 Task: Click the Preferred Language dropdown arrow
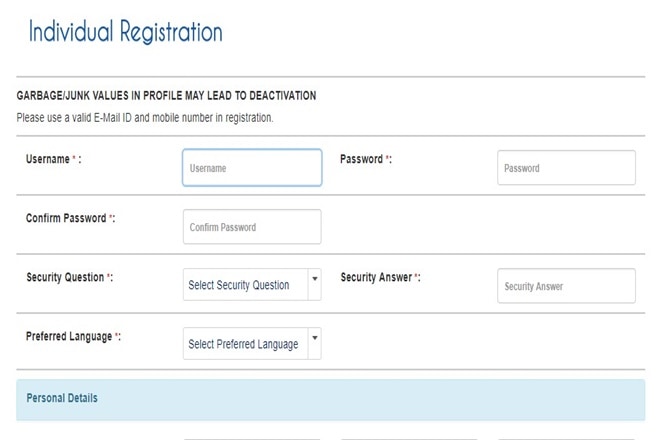315,339
